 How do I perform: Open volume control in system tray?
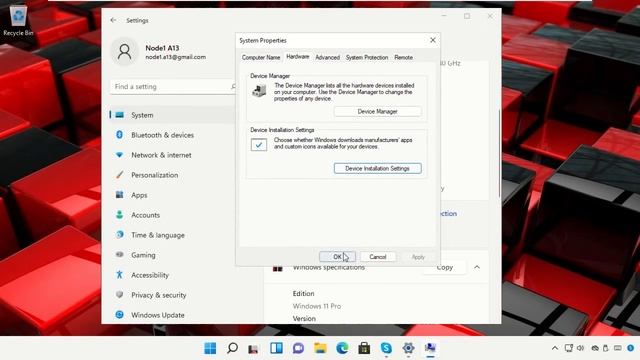[x=580, y=348]
